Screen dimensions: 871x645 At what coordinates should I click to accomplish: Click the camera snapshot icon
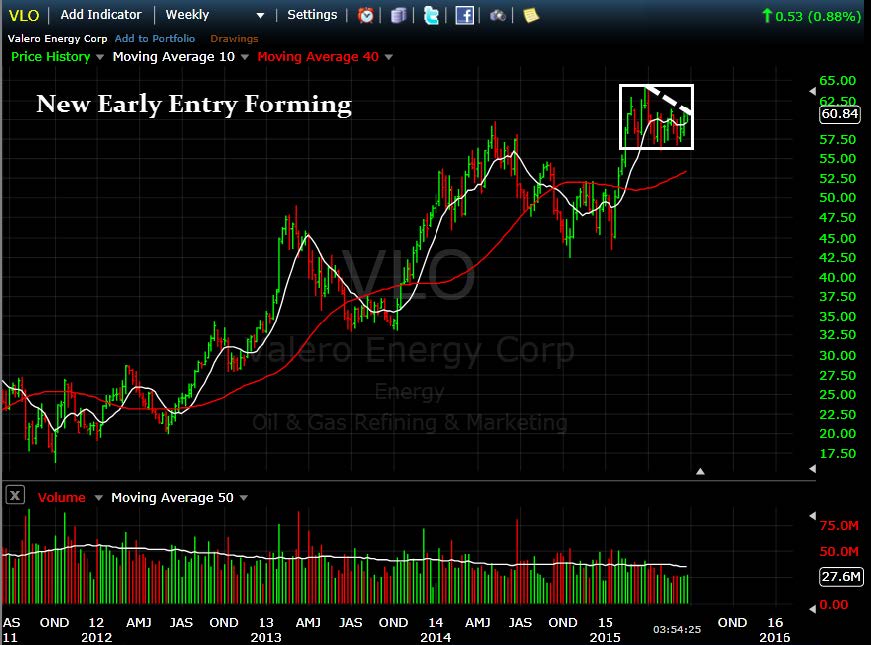tap(497, 16)
